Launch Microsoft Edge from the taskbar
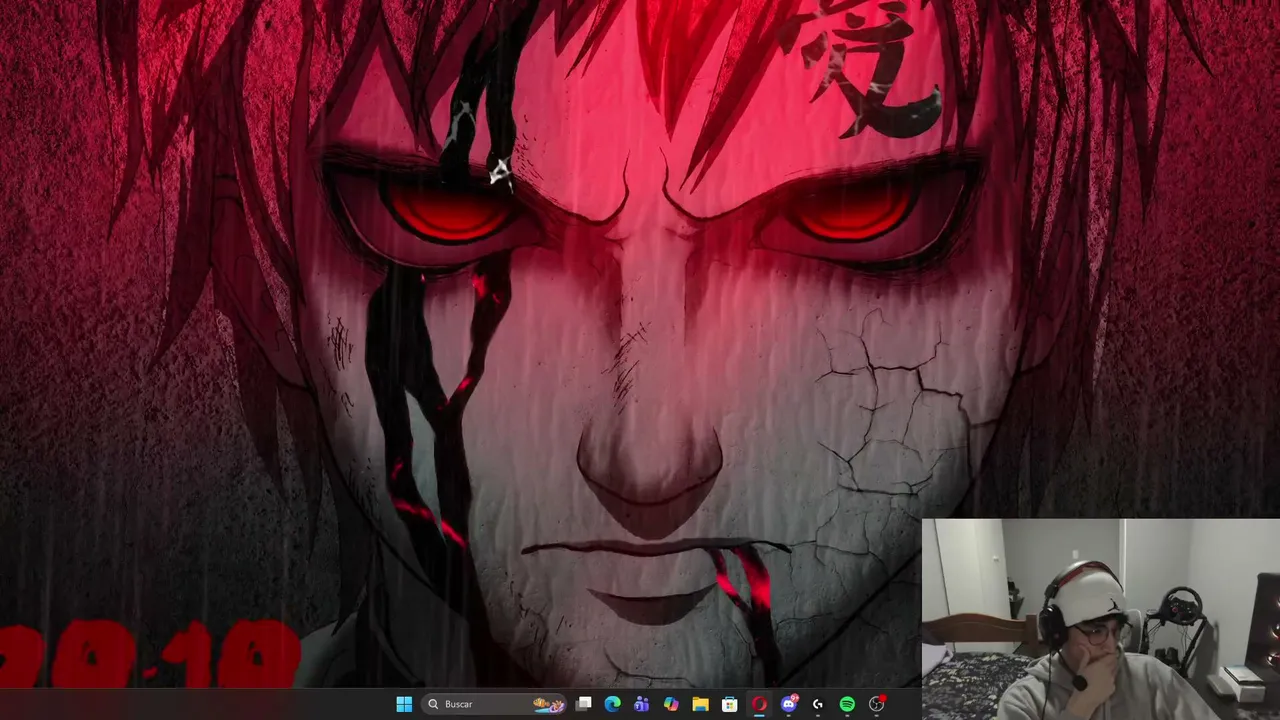 tap(613, 704)
